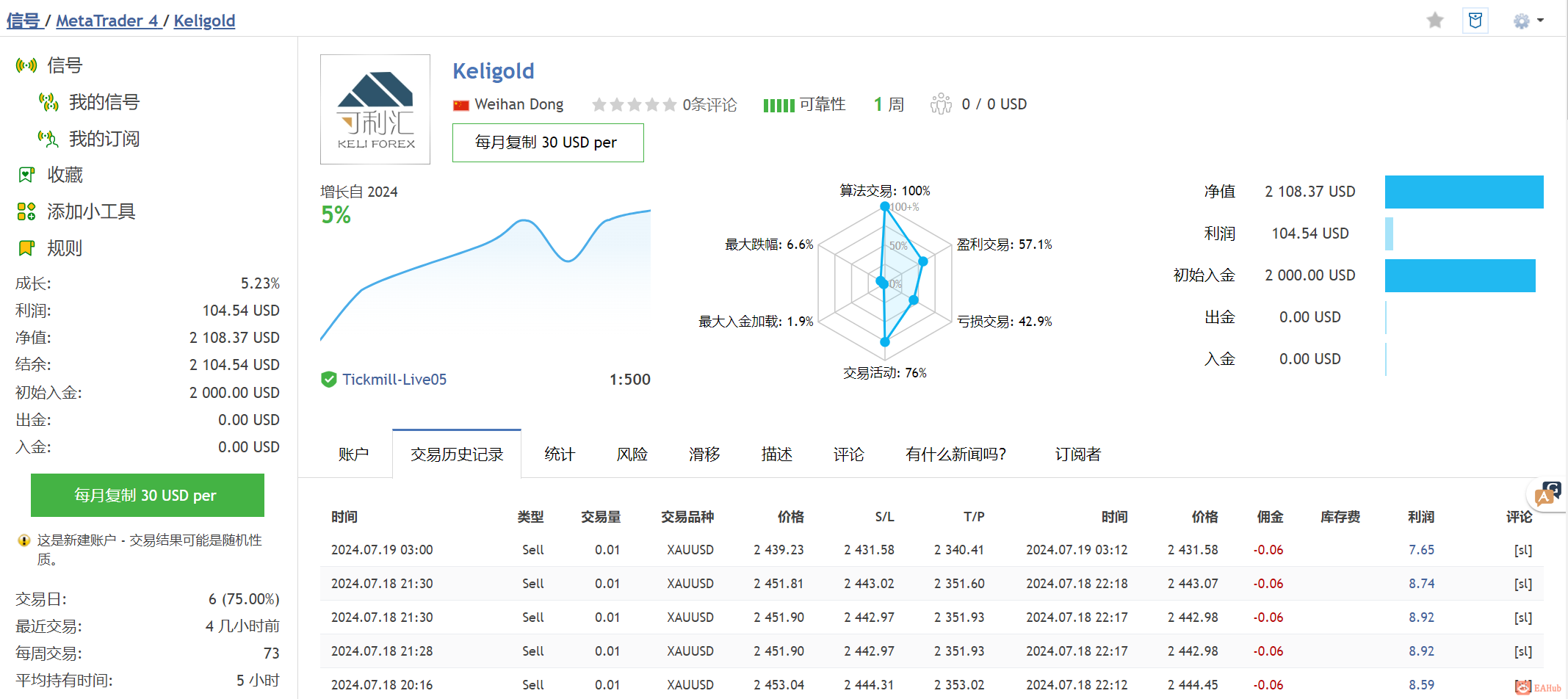This screenshot has height=699, width=1568.
Task: Click the Keligold signal title
Action: click(493, 71)
